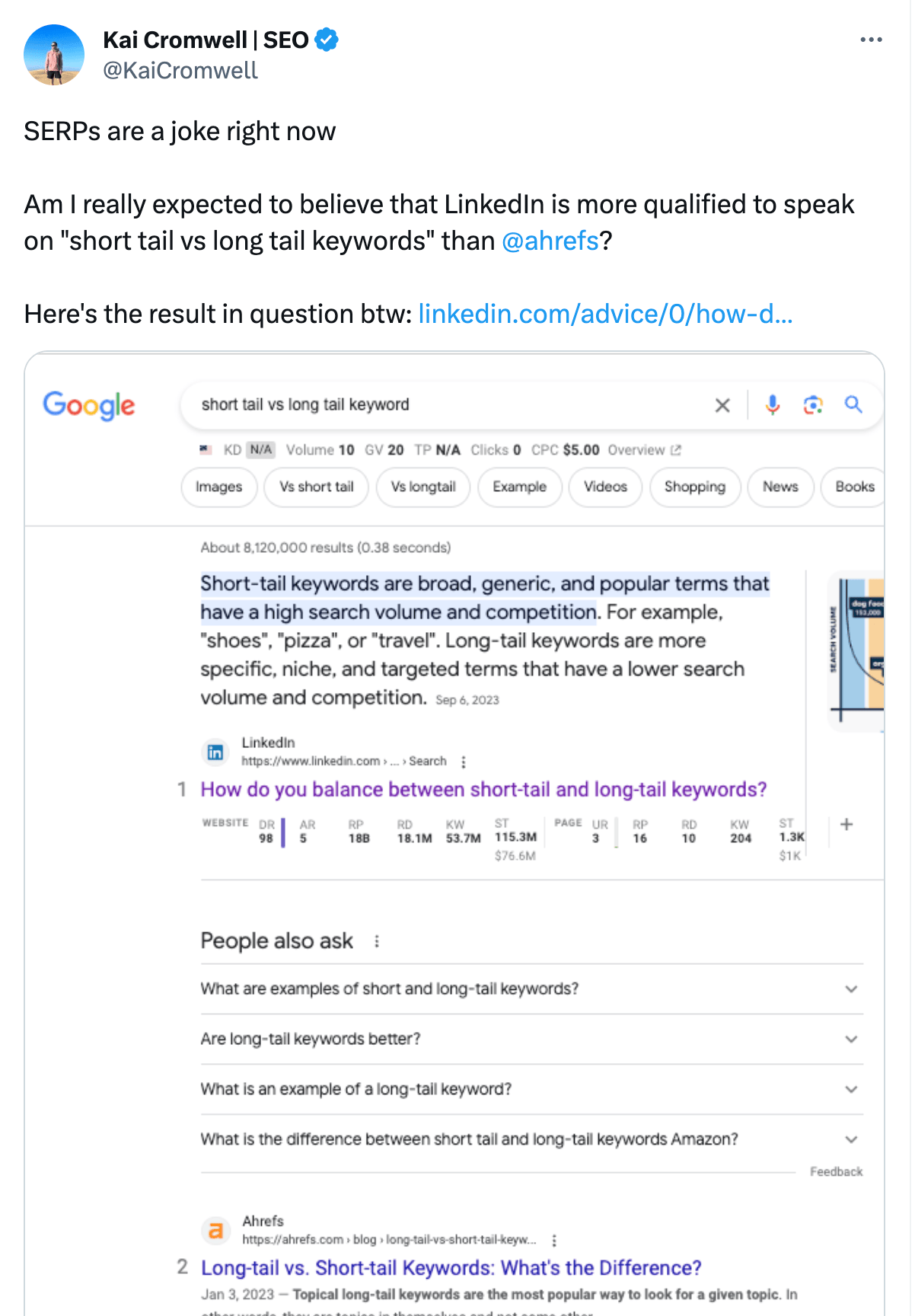Select the Videos filter tab
This screenshot has height=1316, width=915.
605,487
